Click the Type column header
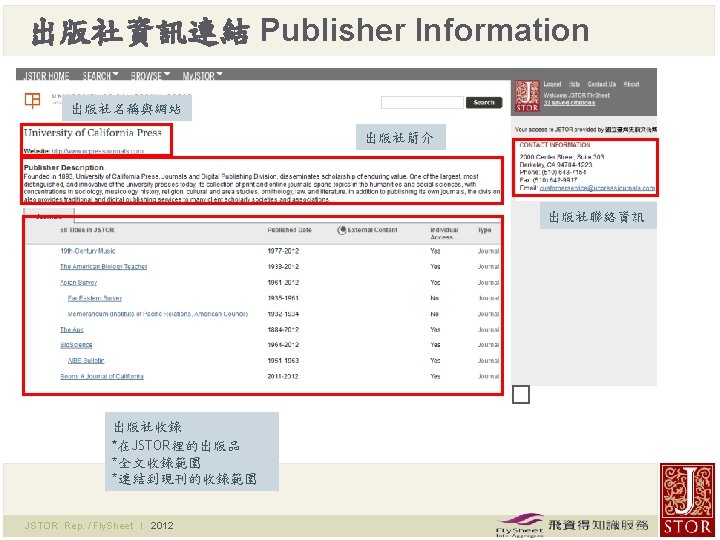720x540 pixels. point(484,230)
